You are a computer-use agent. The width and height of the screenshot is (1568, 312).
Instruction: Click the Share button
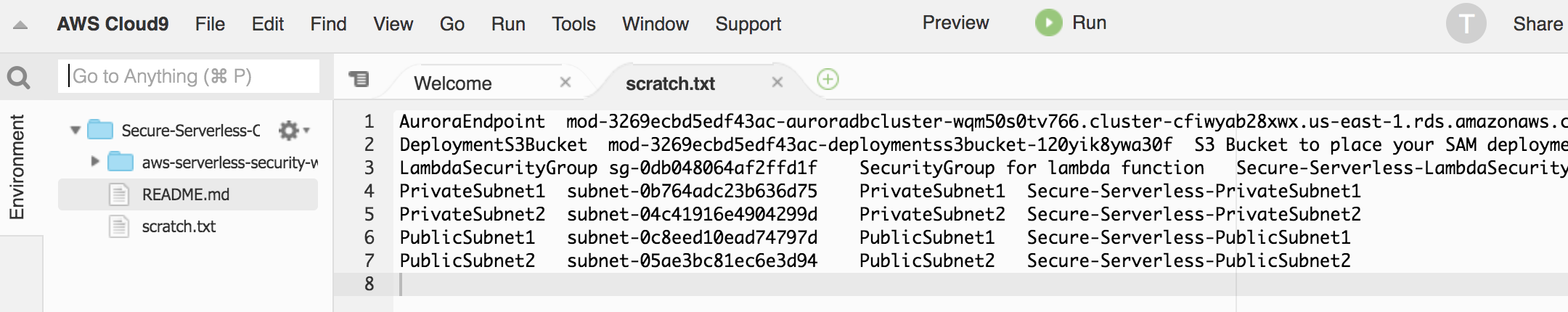(1538, 24)
